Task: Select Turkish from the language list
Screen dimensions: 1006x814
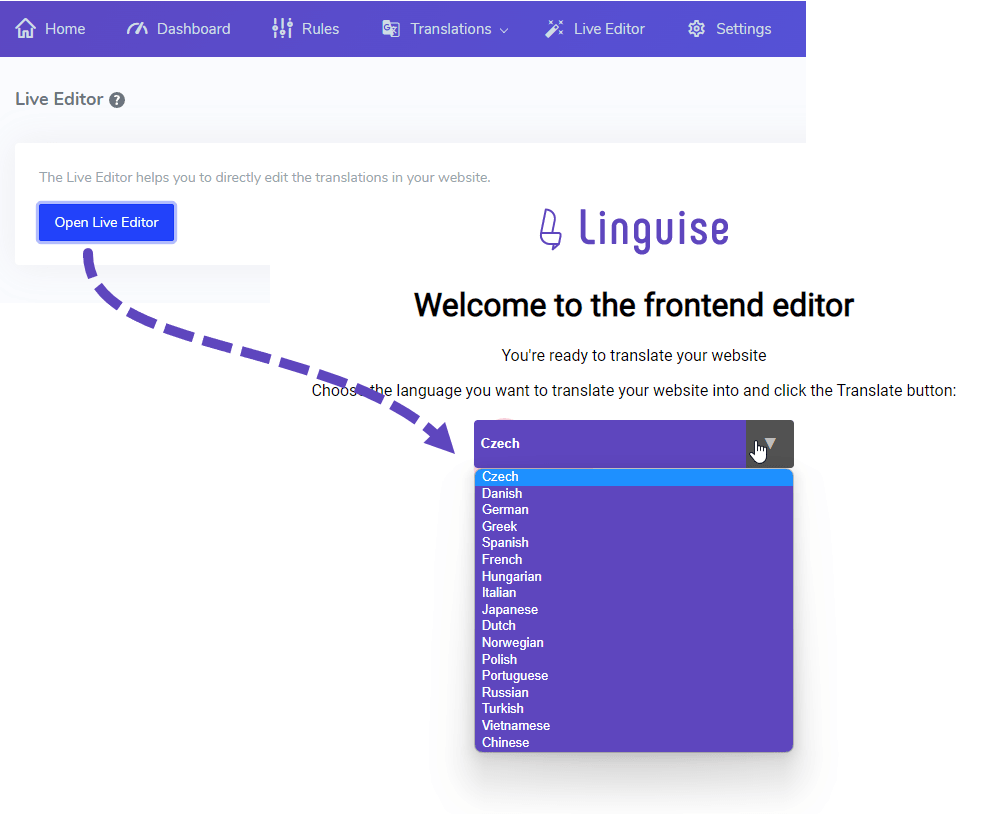Action: [634, 709]
